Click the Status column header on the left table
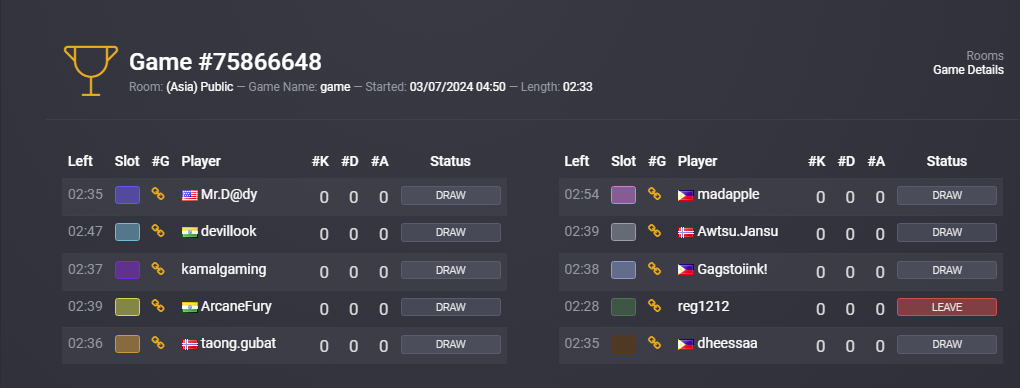This screenshot has width=1020, height=388. click(450, 161)
